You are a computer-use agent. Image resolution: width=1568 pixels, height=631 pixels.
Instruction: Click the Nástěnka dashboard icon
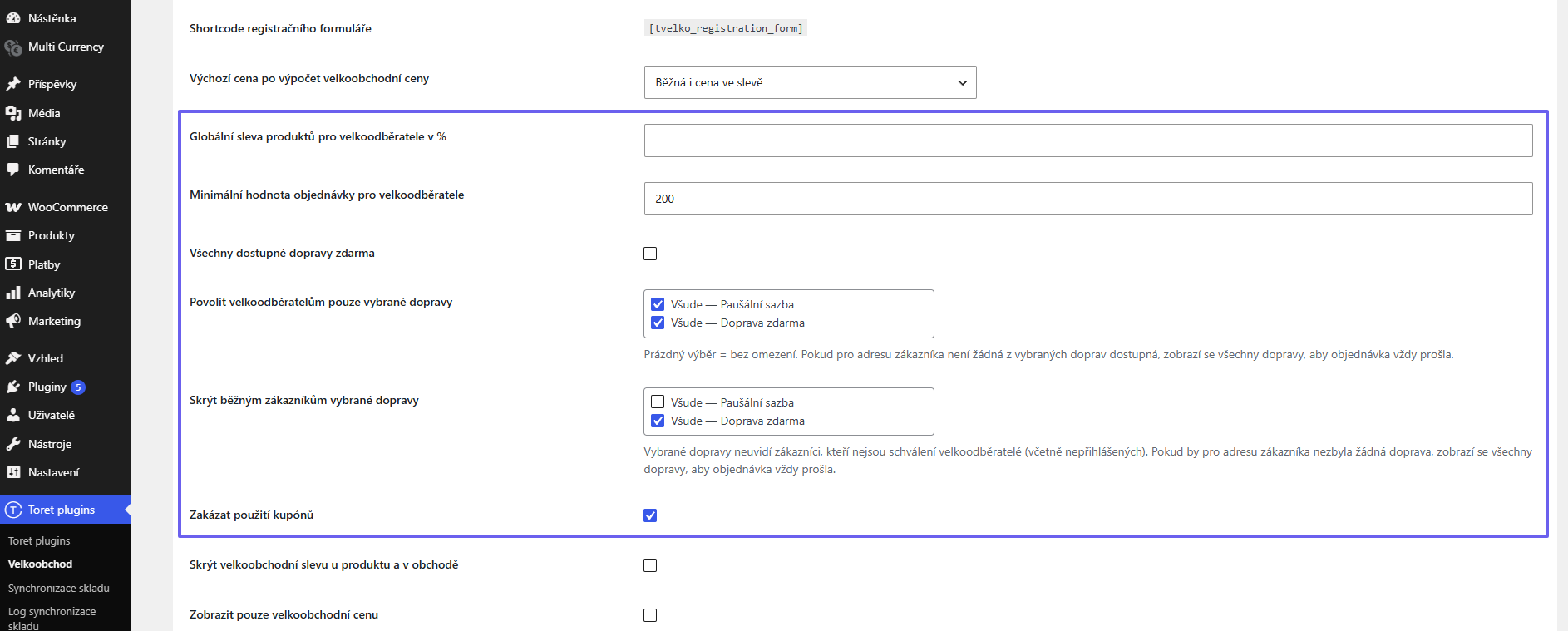[13, 18]
